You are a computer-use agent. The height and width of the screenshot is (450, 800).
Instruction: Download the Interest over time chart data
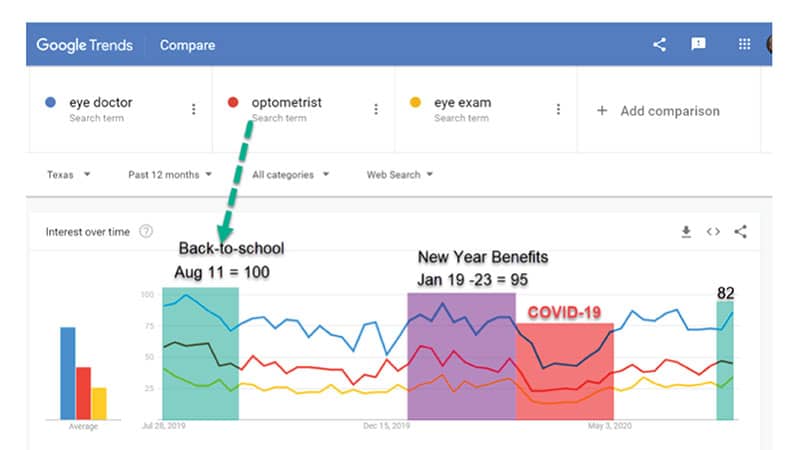click(x=686, y=232)
